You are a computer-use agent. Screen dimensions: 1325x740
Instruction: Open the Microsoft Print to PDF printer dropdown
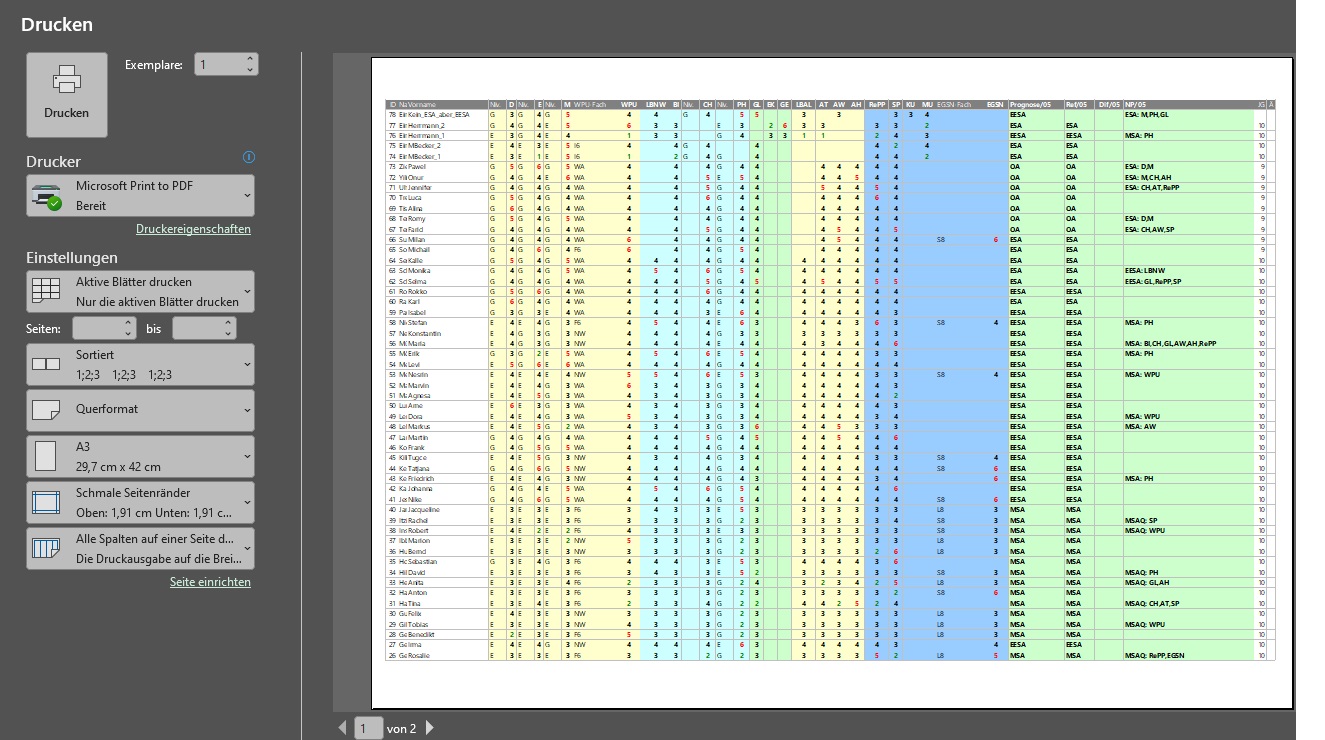click(x=140, y=196)
